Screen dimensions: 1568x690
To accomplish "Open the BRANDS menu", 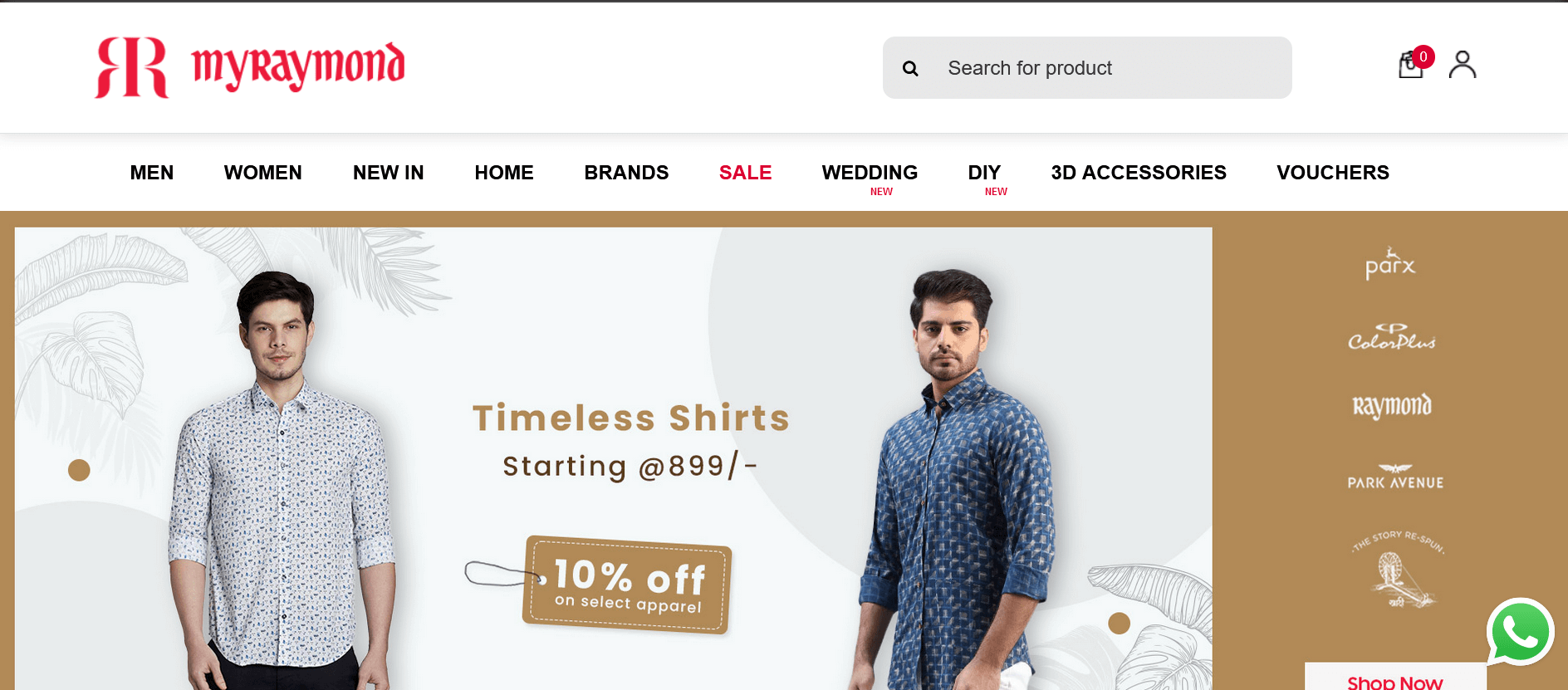I will click(626, 173).
